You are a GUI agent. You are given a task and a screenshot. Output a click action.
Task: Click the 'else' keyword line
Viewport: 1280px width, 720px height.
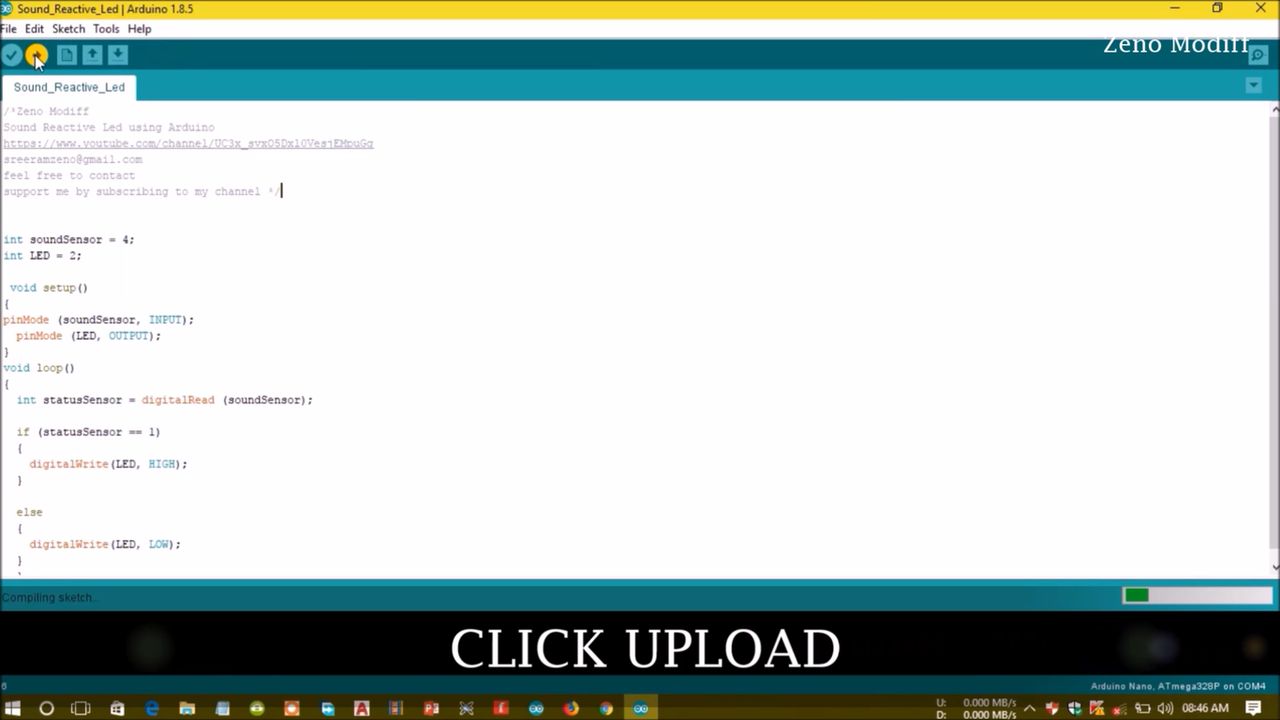(x=29, y=512)
